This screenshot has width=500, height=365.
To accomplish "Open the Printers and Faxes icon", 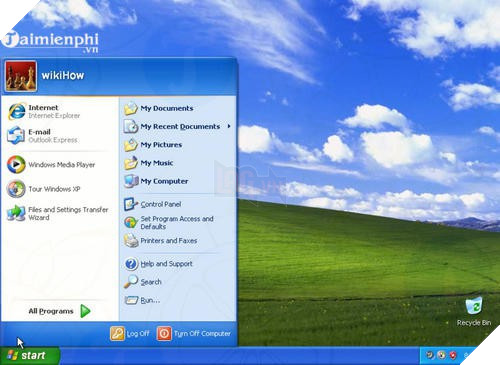I will (131, 240).
